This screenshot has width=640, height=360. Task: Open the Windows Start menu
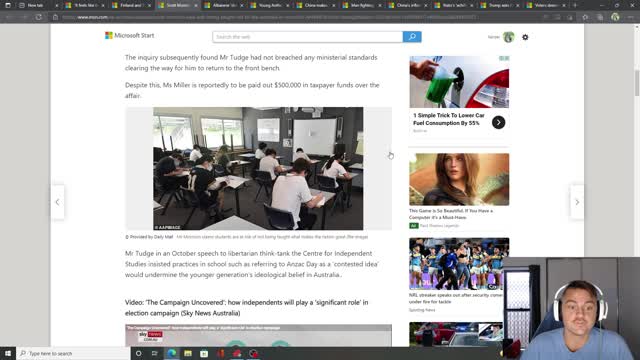8,353
